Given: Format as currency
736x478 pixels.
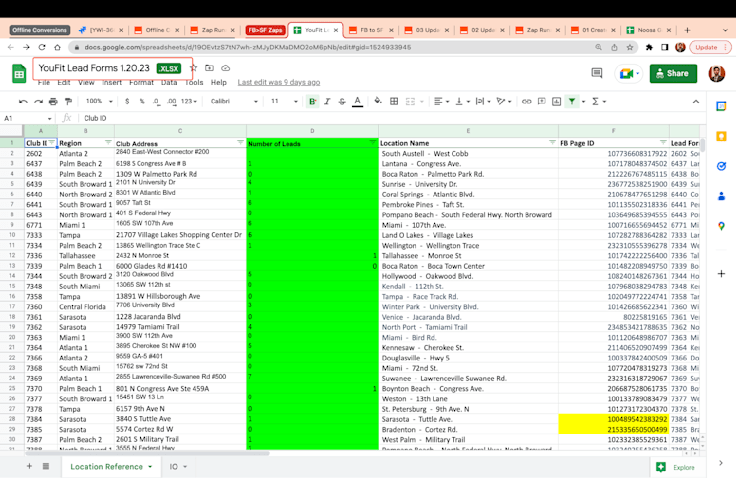Looking at the screenshot, I should pyautogui.click(x=127, y=101).
